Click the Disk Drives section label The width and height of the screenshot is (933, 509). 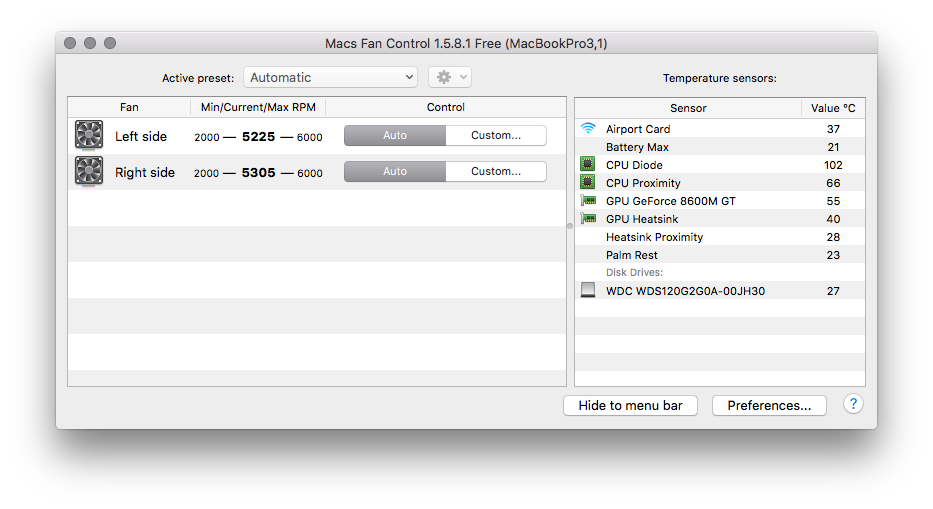(634, 272)
